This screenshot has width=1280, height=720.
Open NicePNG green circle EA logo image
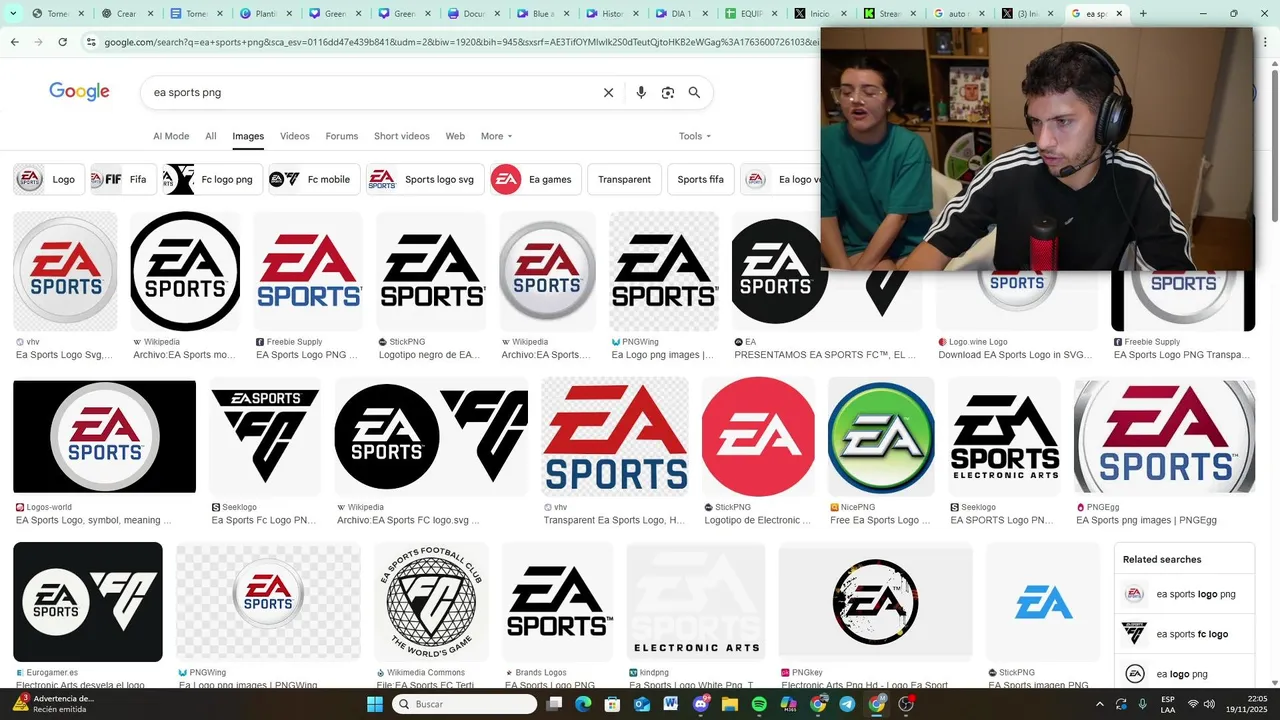(881, 436)
